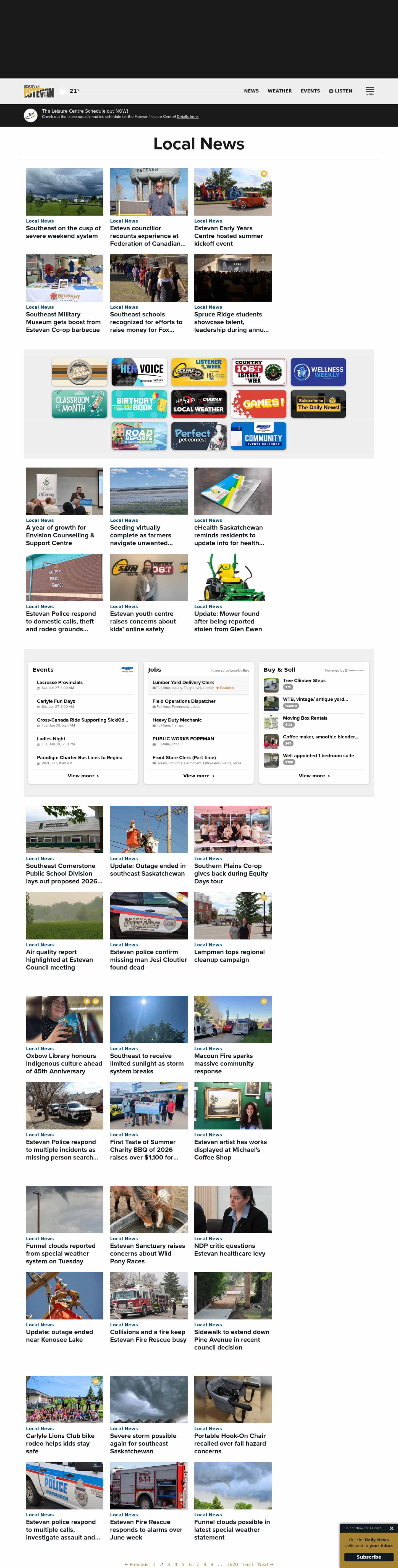Go to the Weather menu
This screenshot has height=1568, width=398.
(x=280, y=91)
